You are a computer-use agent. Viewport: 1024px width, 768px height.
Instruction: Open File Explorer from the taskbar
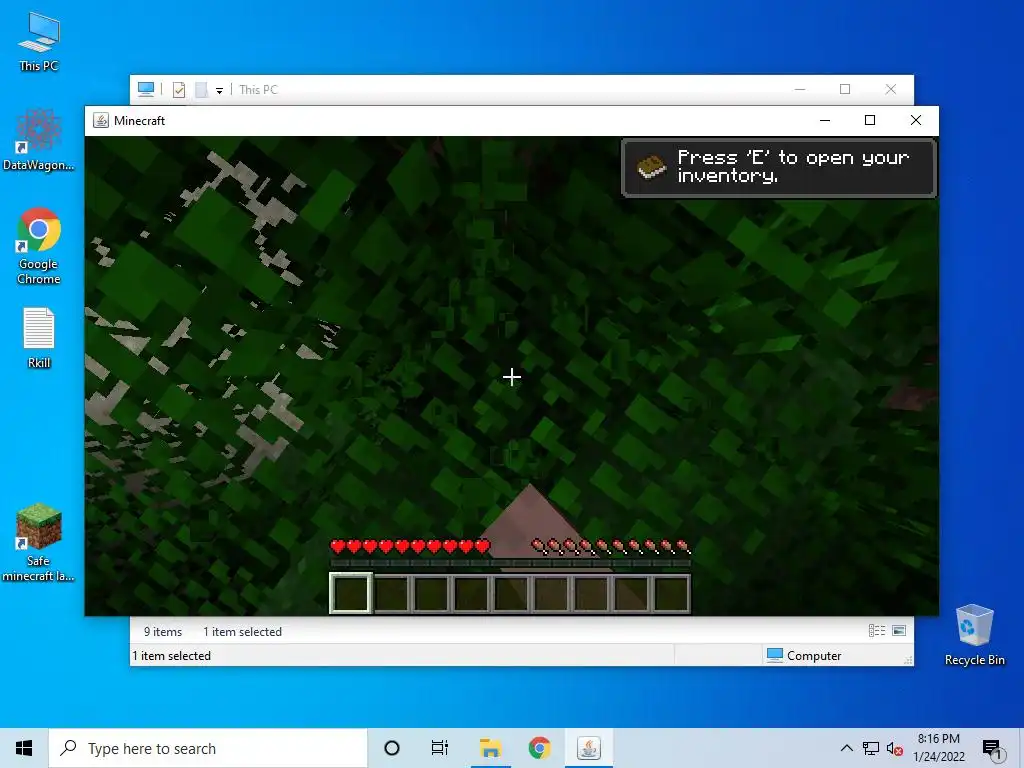coord(490,748)
